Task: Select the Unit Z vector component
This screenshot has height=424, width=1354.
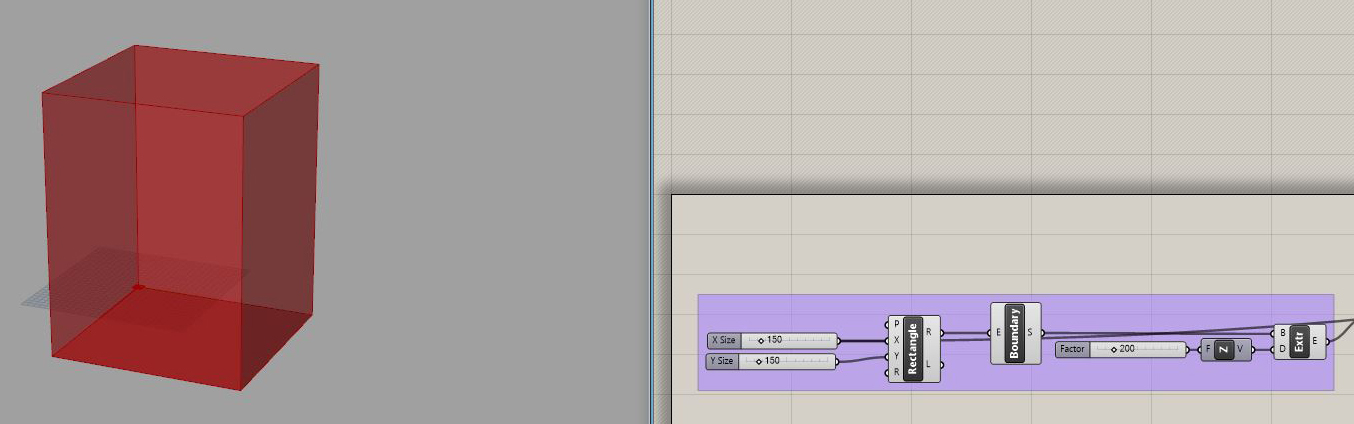Action: 1226,349
